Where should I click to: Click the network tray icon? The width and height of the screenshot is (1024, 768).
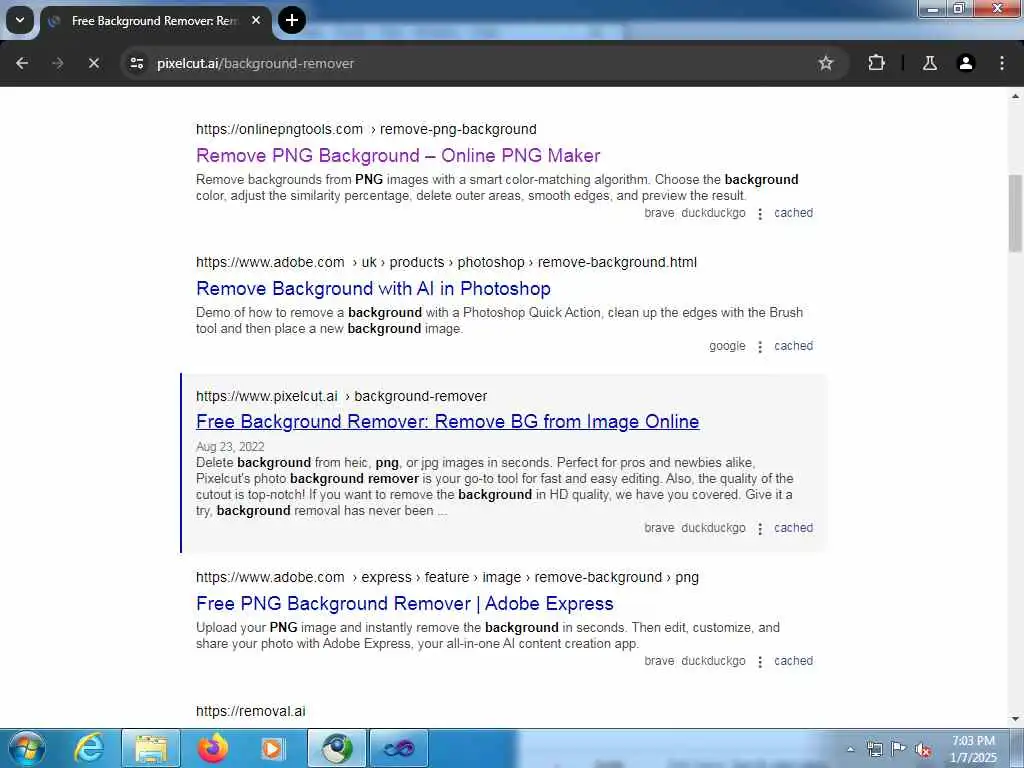pos(874,749)
